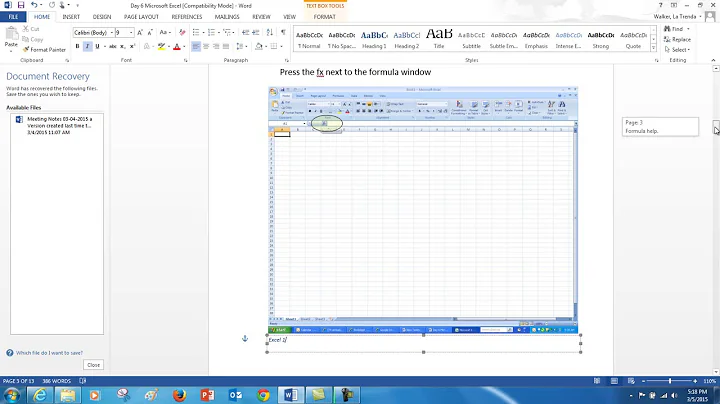This screenshot has height=404, width=720.
Task: Open line and paragraph spacing options
Action: click(x=241, y=46)
